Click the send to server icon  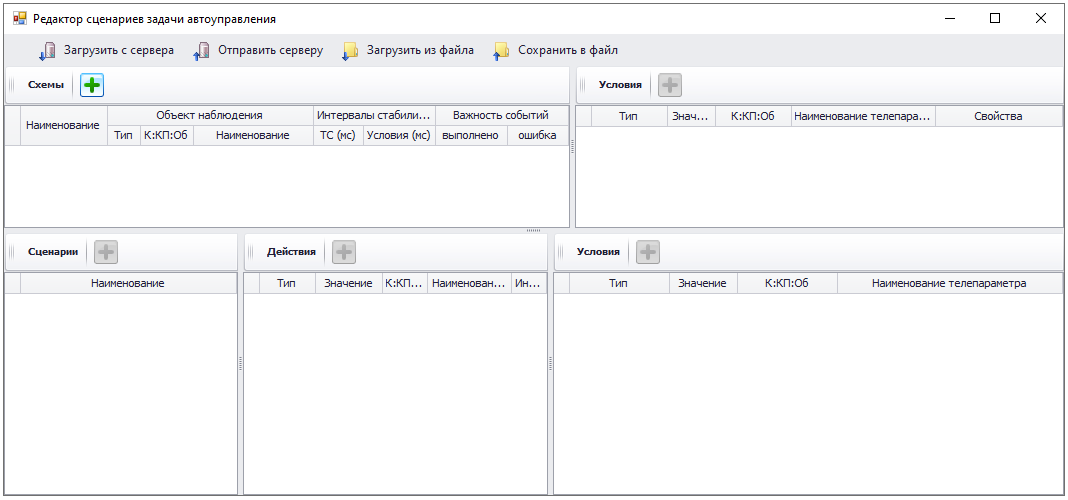(x=201, y=51)
